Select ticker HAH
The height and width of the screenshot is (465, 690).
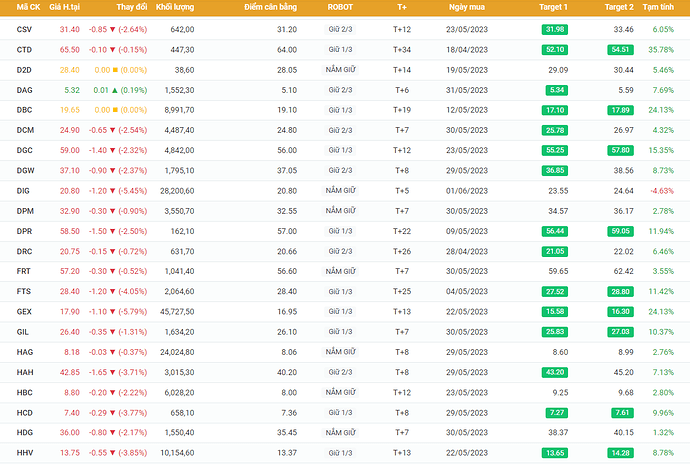(x=25, y=373)
